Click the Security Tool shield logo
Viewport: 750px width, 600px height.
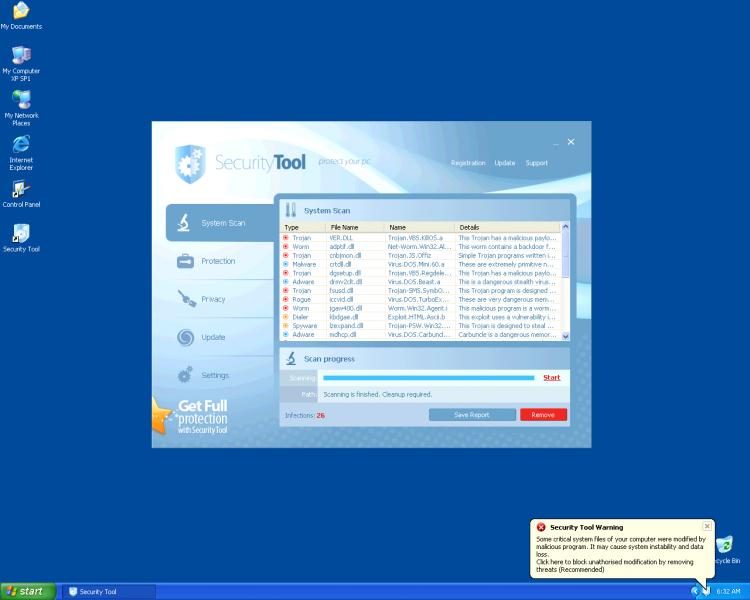(x=190, y=164)
